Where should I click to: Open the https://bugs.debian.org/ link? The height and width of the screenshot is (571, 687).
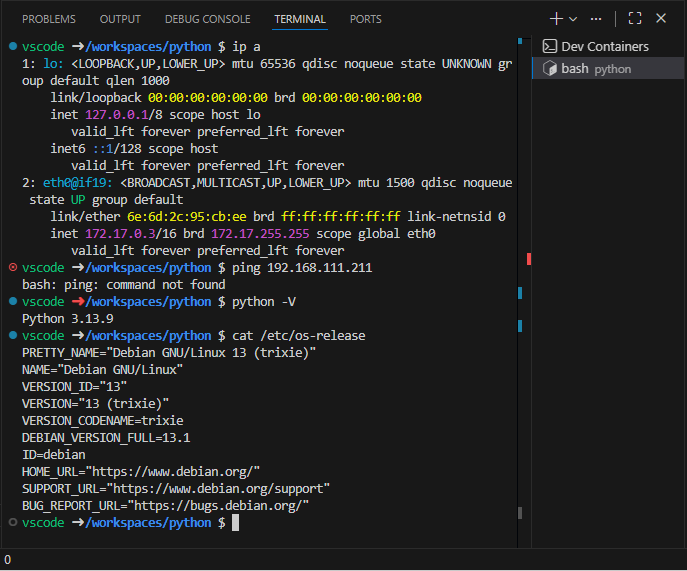tap(218, 506)
